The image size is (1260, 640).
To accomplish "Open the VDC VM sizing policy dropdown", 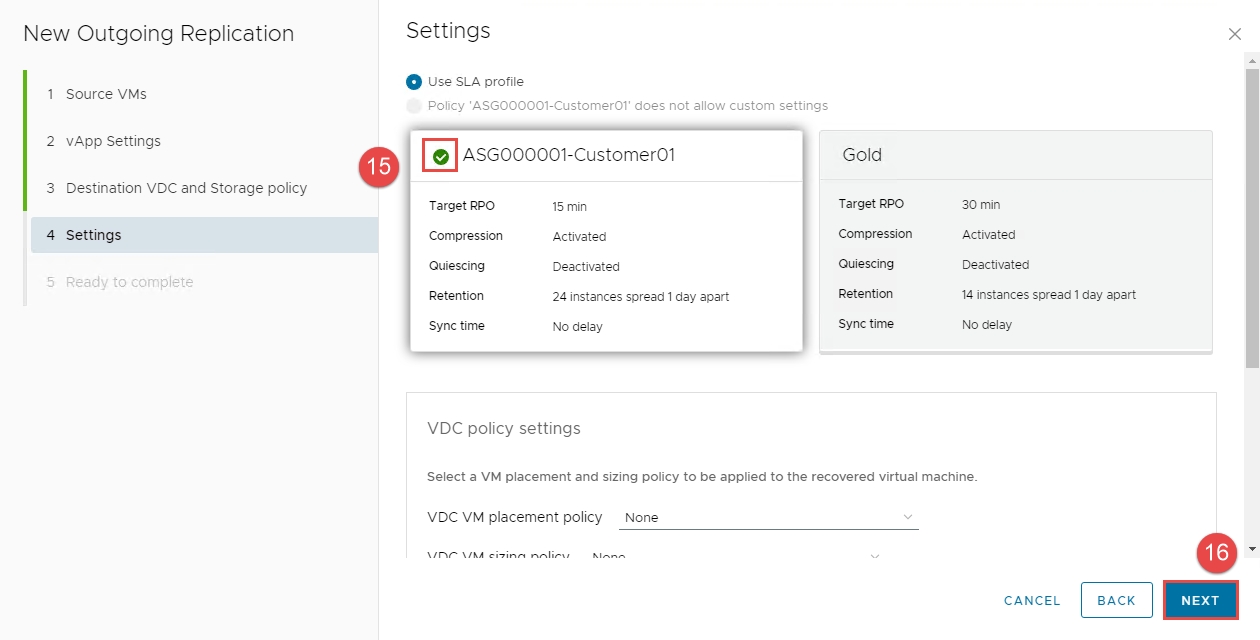I will (735, 556).
